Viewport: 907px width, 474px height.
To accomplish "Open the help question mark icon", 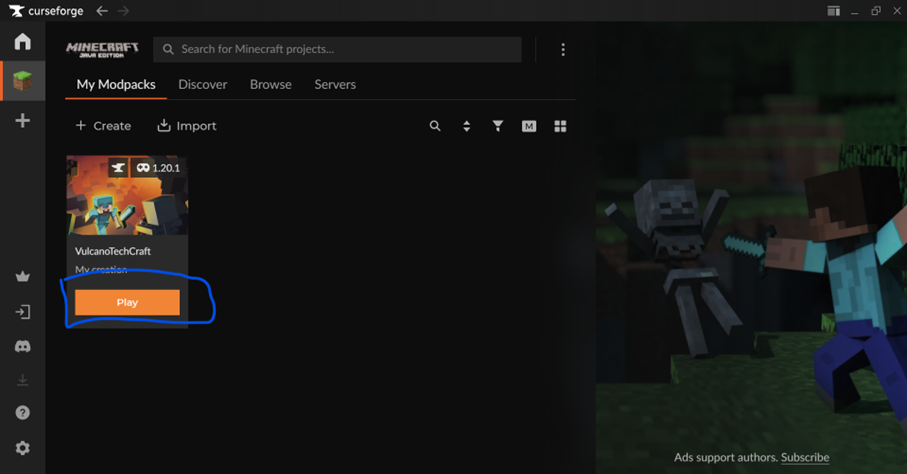I will (x=23, y=413).
